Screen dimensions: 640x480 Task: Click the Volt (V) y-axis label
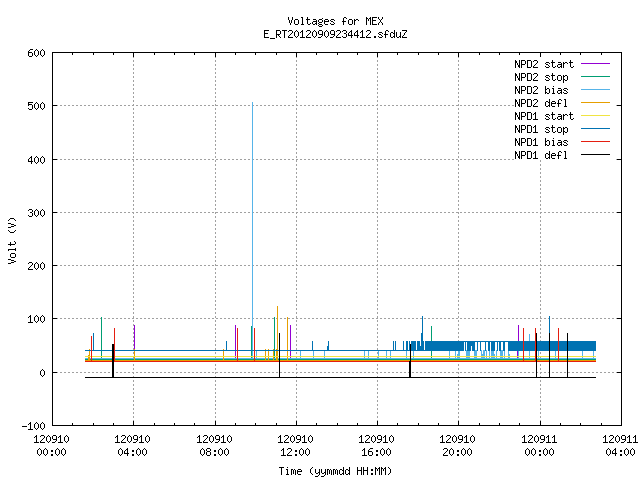[x=12, y=240]
